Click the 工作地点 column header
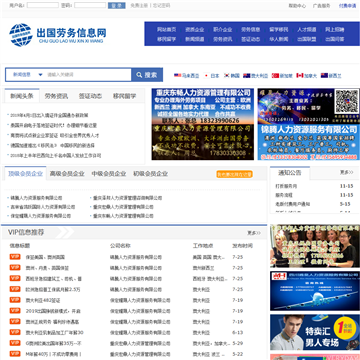Viewport: 360px width, 360px height. [x=203, y=246]
